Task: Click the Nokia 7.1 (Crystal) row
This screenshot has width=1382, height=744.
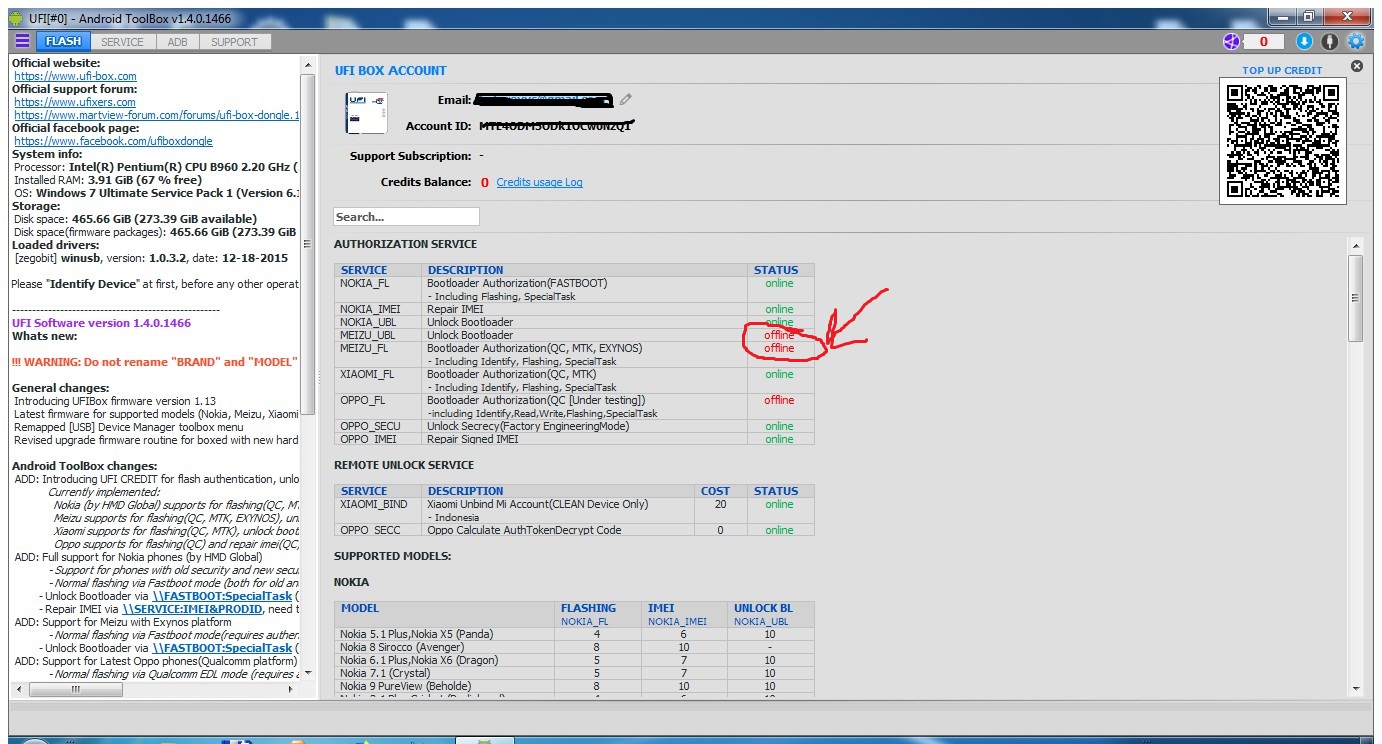Action: click(x=574, y=673)
